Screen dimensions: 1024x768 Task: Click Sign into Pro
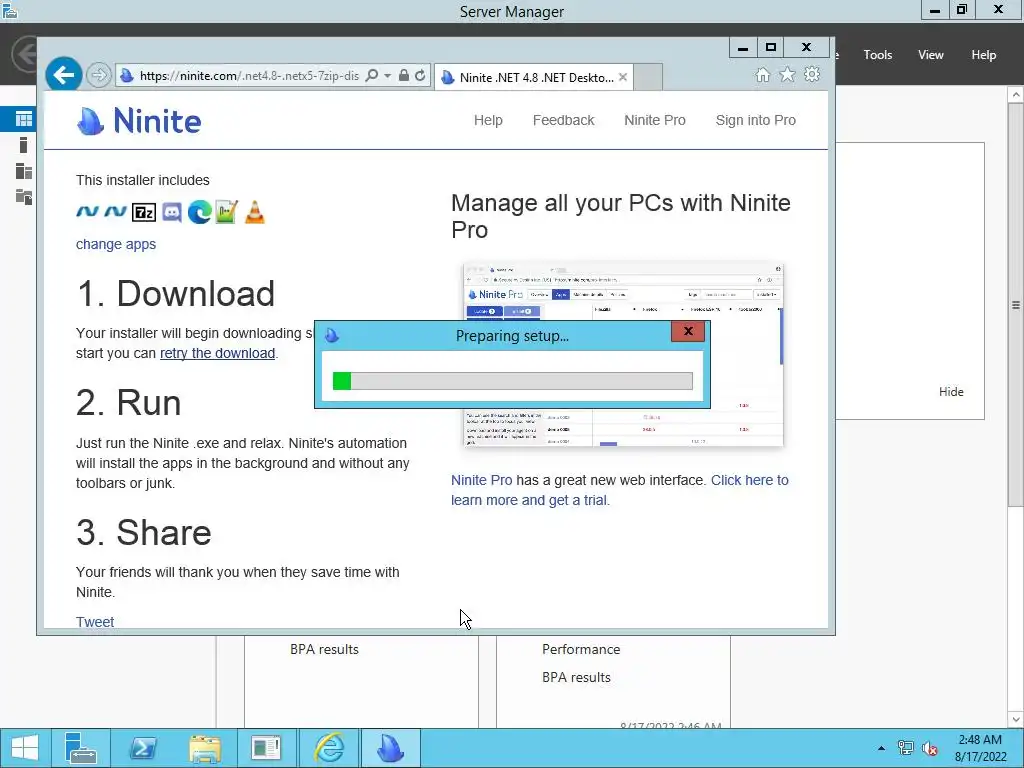[756, 120]
